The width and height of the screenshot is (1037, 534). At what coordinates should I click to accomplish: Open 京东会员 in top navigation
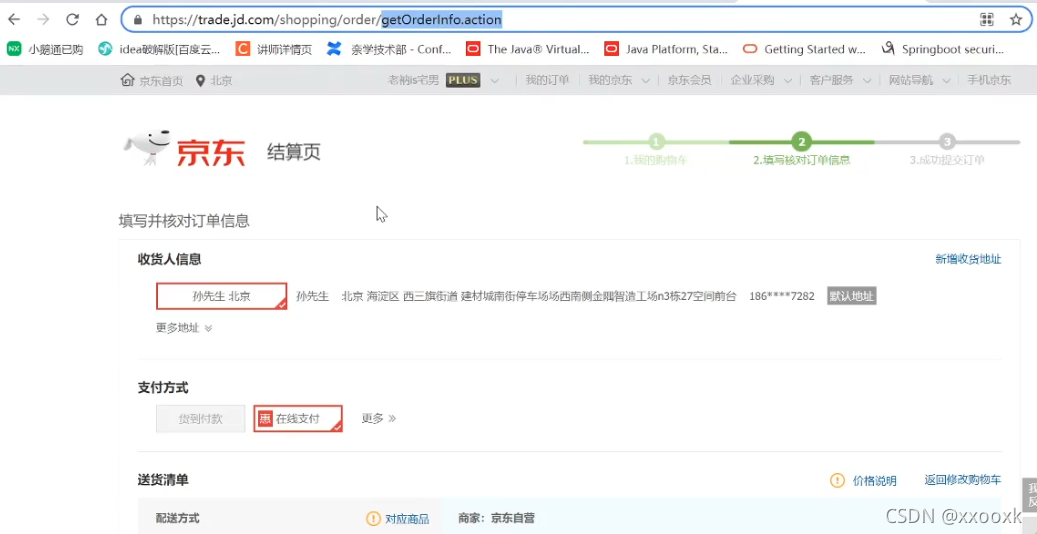(x=689, y=80)
